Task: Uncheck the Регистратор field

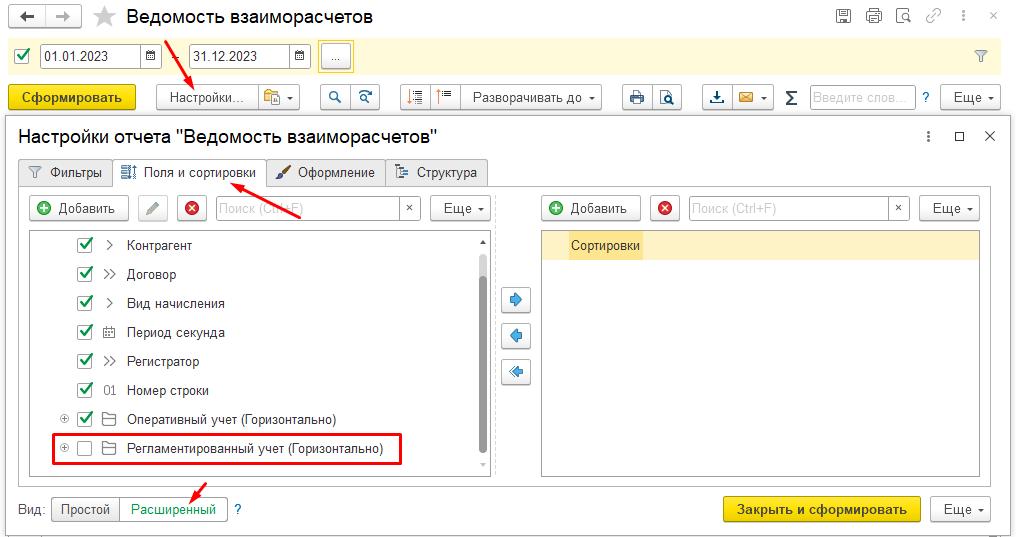Action: [x=85, y=361]
